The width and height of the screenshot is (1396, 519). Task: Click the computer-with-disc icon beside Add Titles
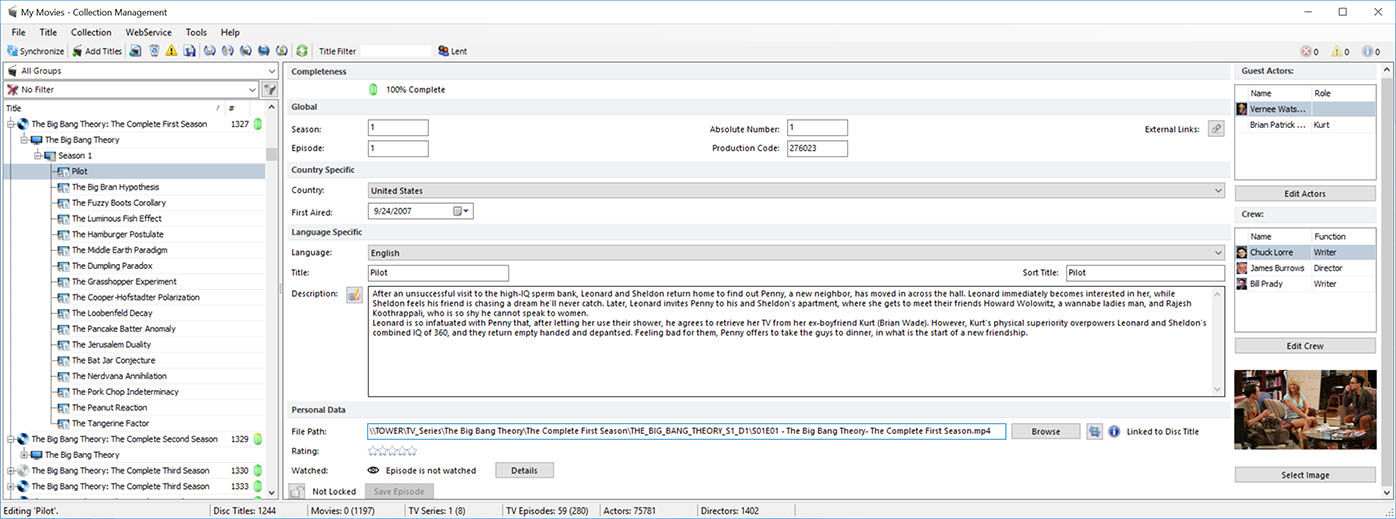click(x=135, y=51)
